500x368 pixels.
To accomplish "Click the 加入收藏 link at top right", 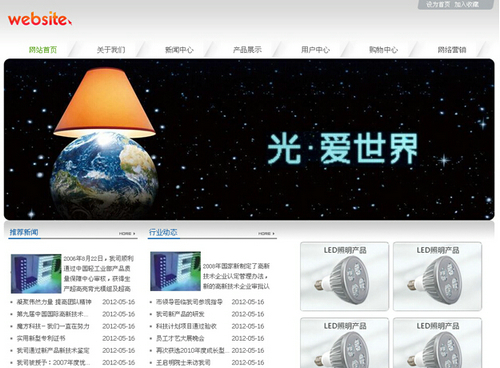I will click(x=466, y=4).
